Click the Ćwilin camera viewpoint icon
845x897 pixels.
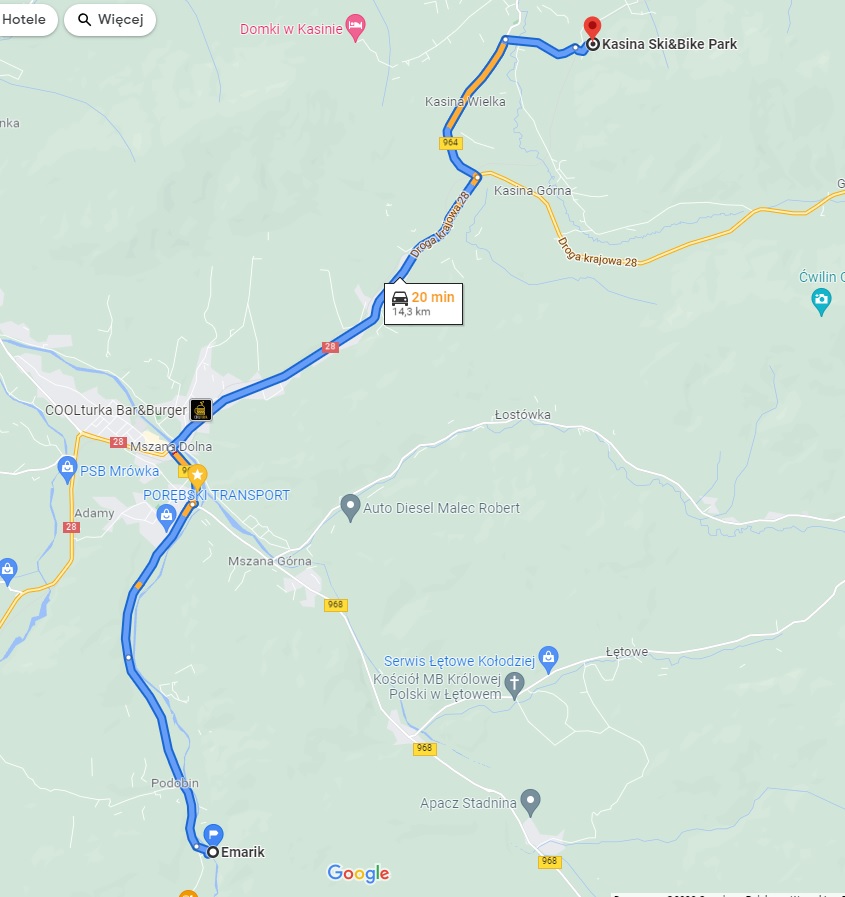822,301
